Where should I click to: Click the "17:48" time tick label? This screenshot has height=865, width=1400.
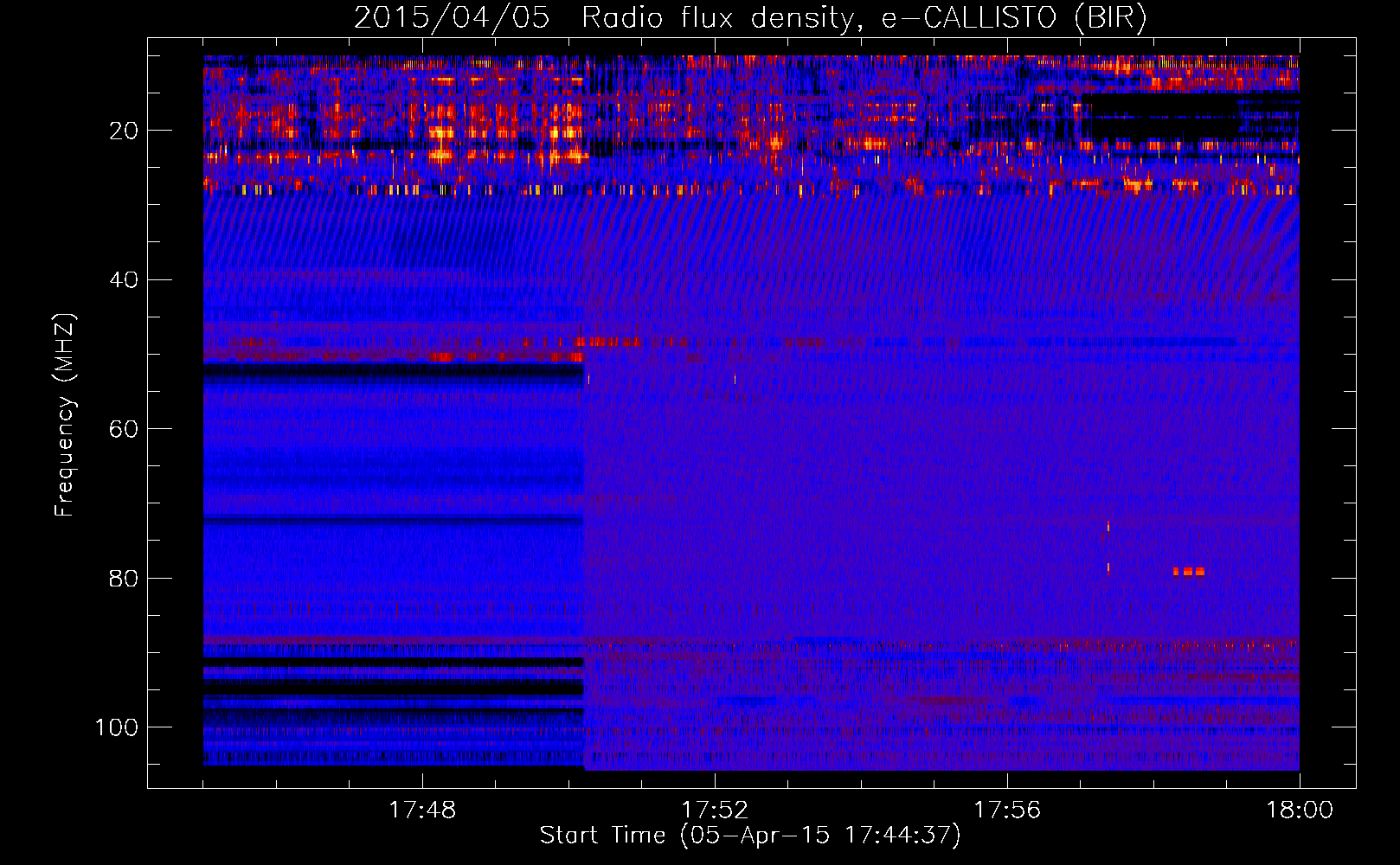pos(422,811)
